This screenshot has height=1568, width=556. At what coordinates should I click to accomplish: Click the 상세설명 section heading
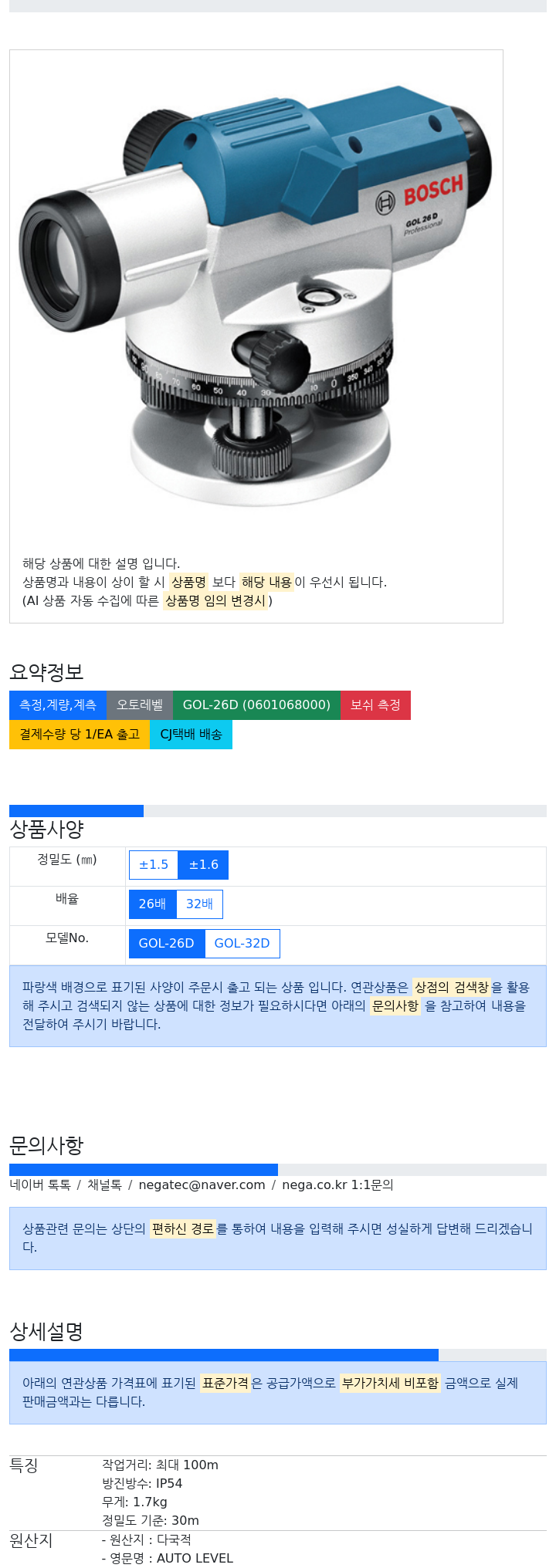pyautogui.click(x=46, y=1331)
